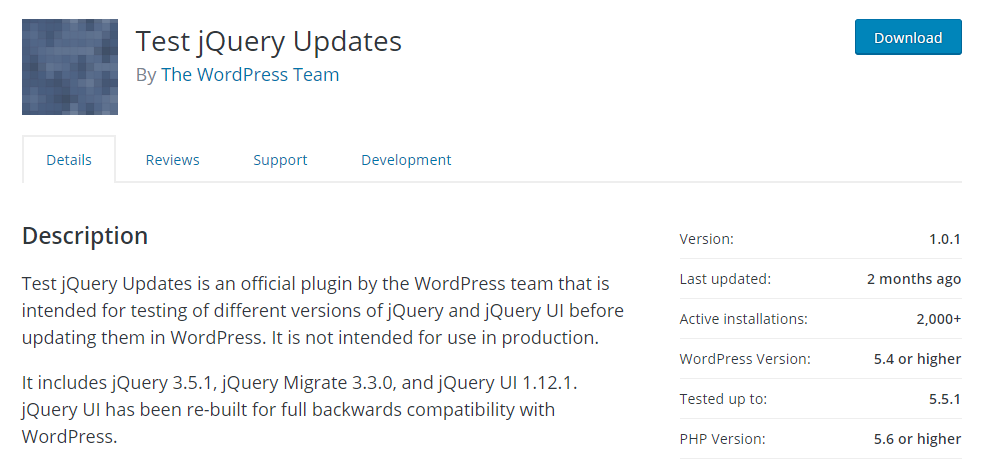Click the PHP Version label
This screenshot has height=462, width=994.
[x=723, y=439]
